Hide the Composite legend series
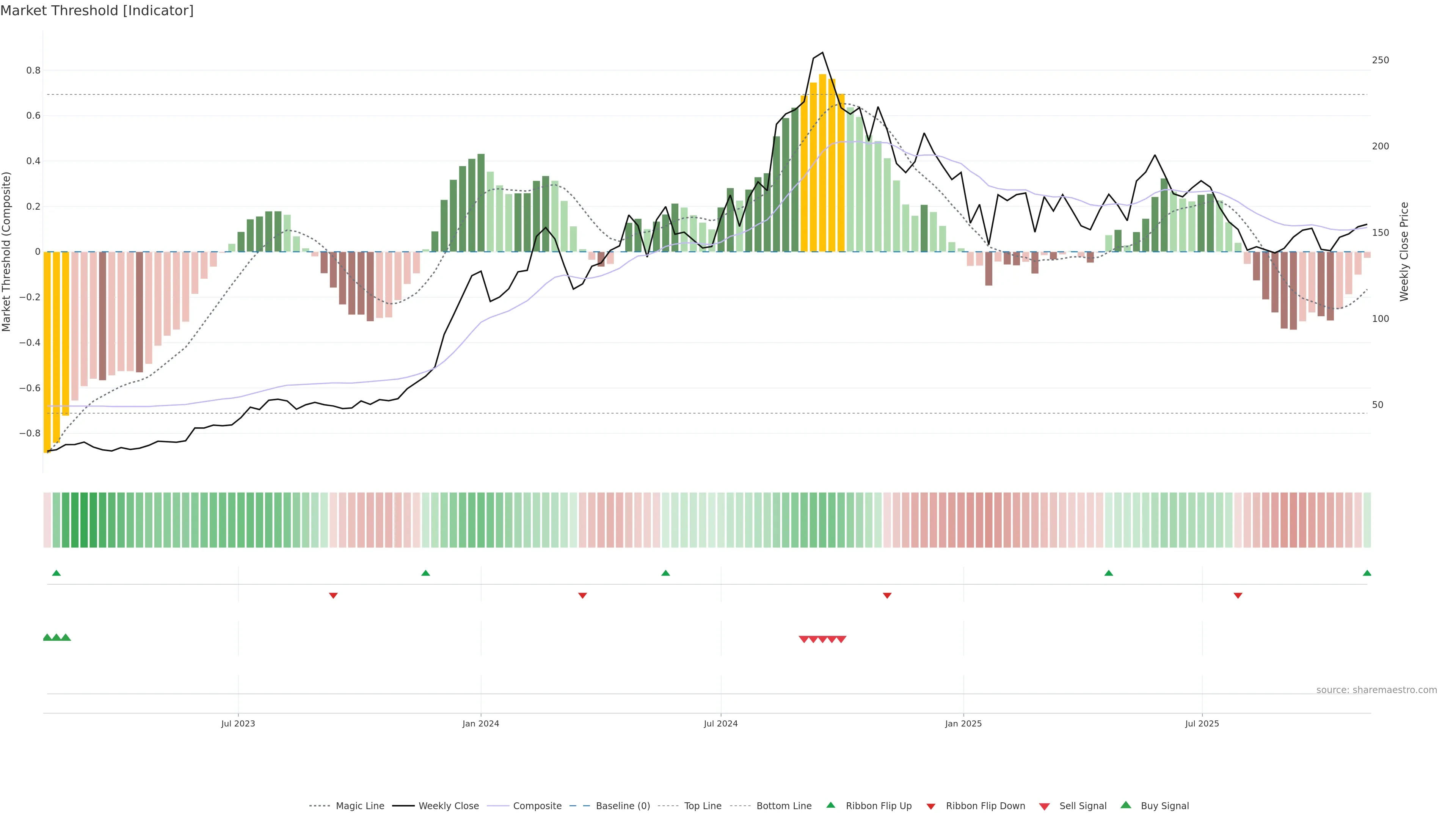 (537, 806)
